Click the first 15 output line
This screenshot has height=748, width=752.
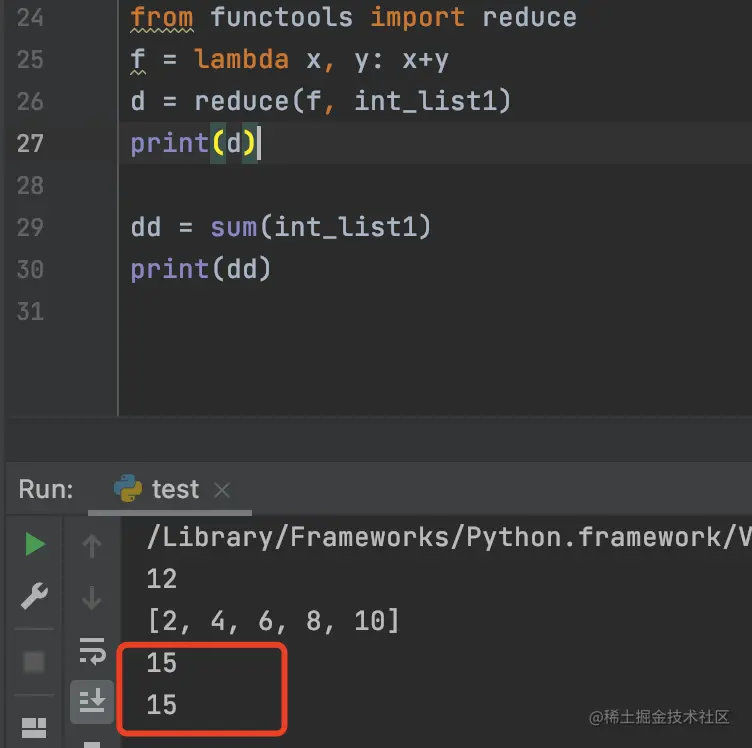point(162,663)
